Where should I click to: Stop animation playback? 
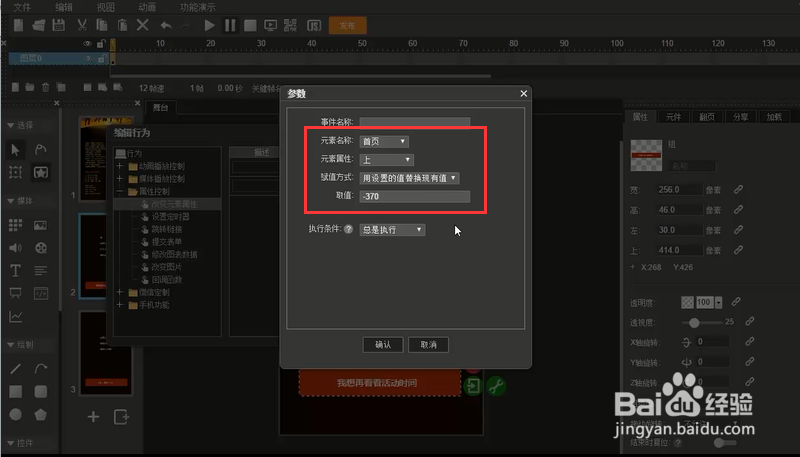[x=250, y=25]
